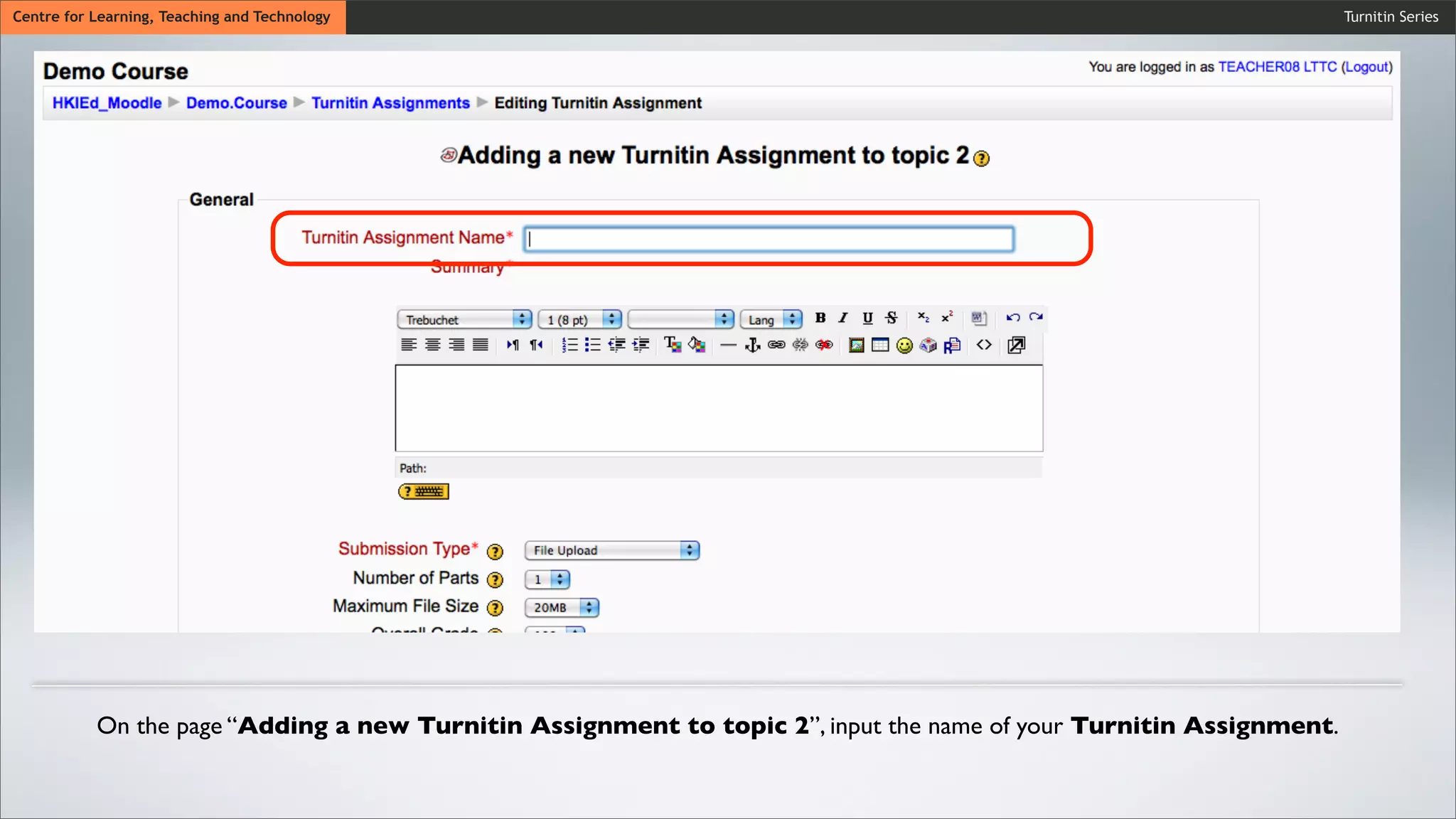Click the Logout link
This screenshot has height=819, width=1456.
click(x=1366, y=67)
